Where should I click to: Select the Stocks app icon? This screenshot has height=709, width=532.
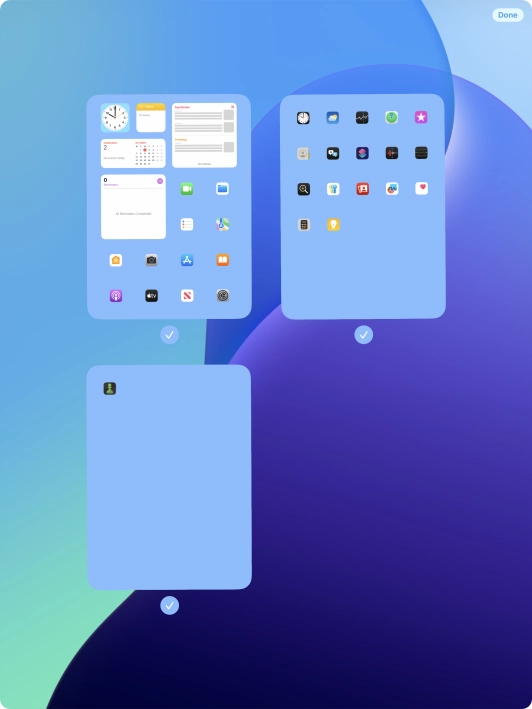pyautogui.click(x=362, y=118)
